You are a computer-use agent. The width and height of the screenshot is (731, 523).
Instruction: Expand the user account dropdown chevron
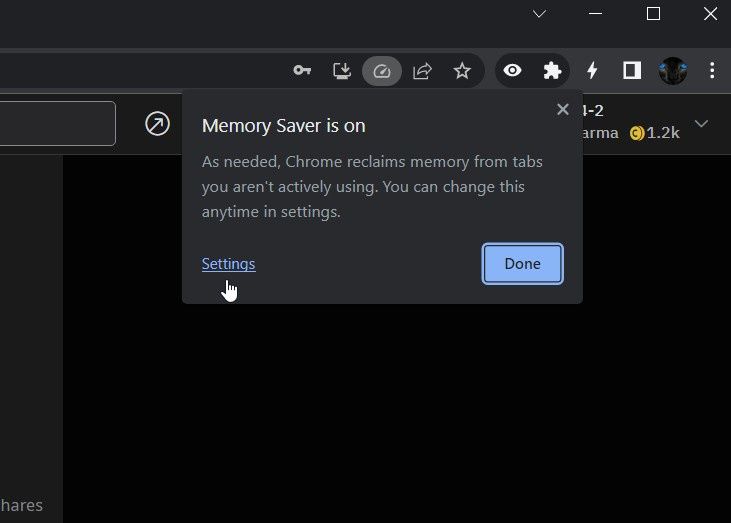click(x=701, y=124)
